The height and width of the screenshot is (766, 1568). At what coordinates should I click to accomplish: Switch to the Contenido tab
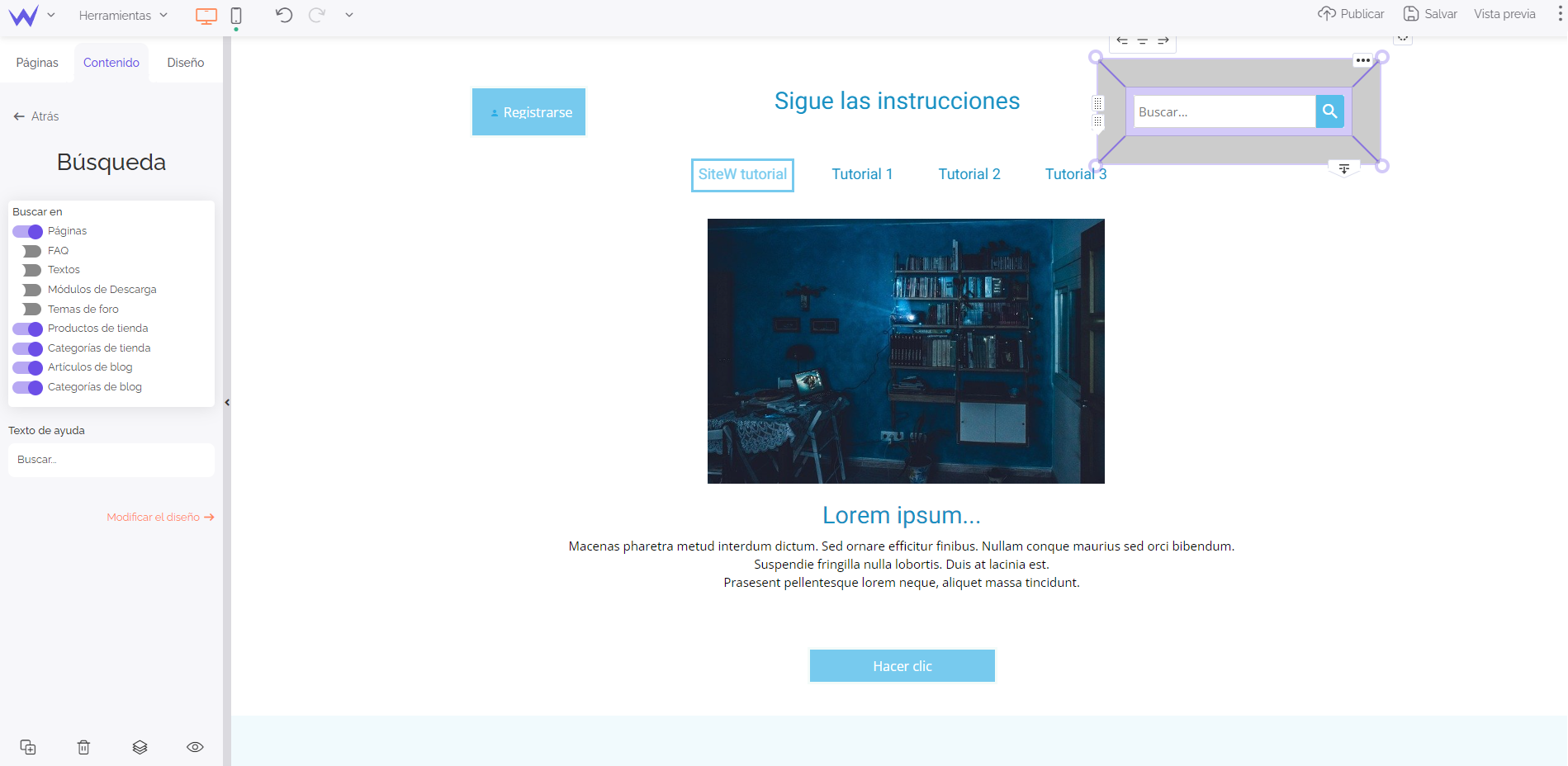pos(111,63)
